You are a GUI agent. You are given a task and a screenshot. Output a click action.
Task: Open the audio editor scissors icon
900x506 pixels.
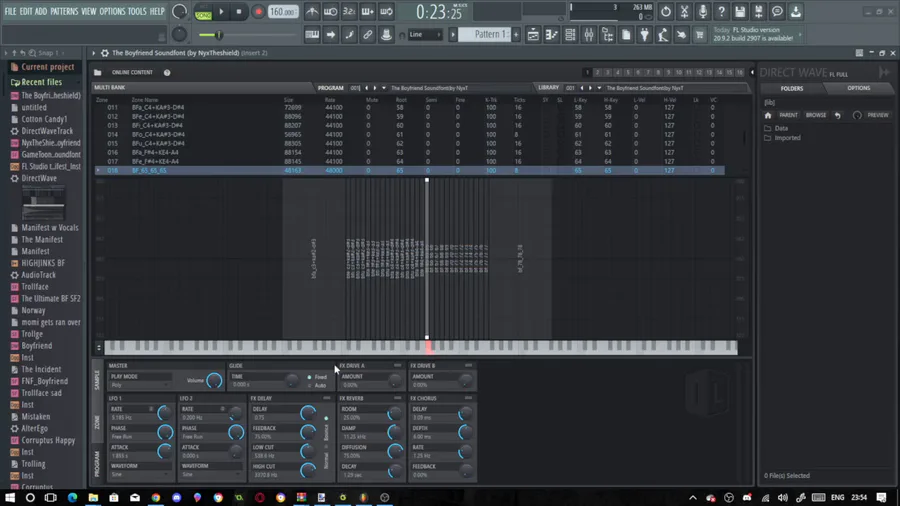[x=684, y=11]
